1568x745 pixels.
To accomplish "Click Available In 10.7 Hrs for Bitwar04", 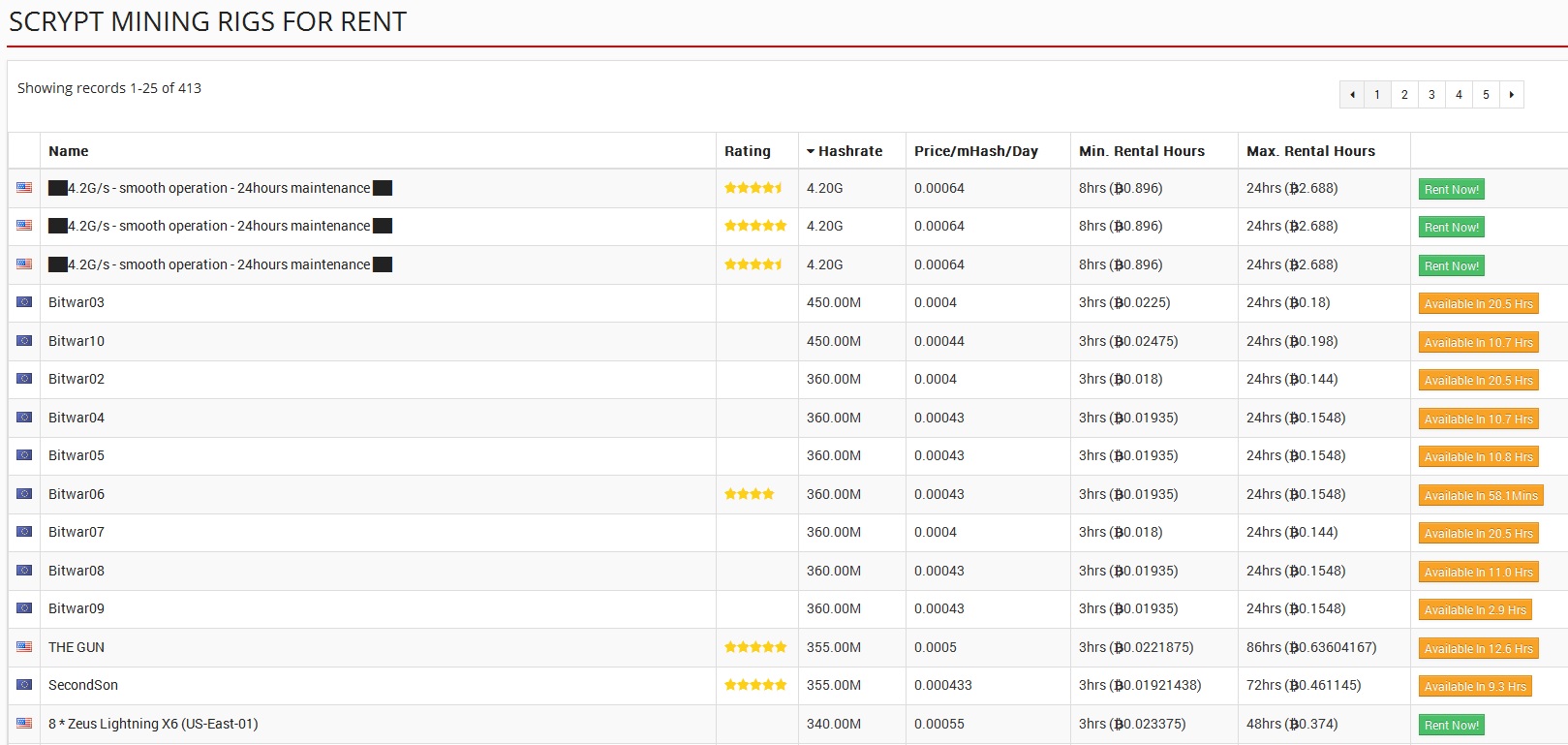I will (x=1479, y=419).
